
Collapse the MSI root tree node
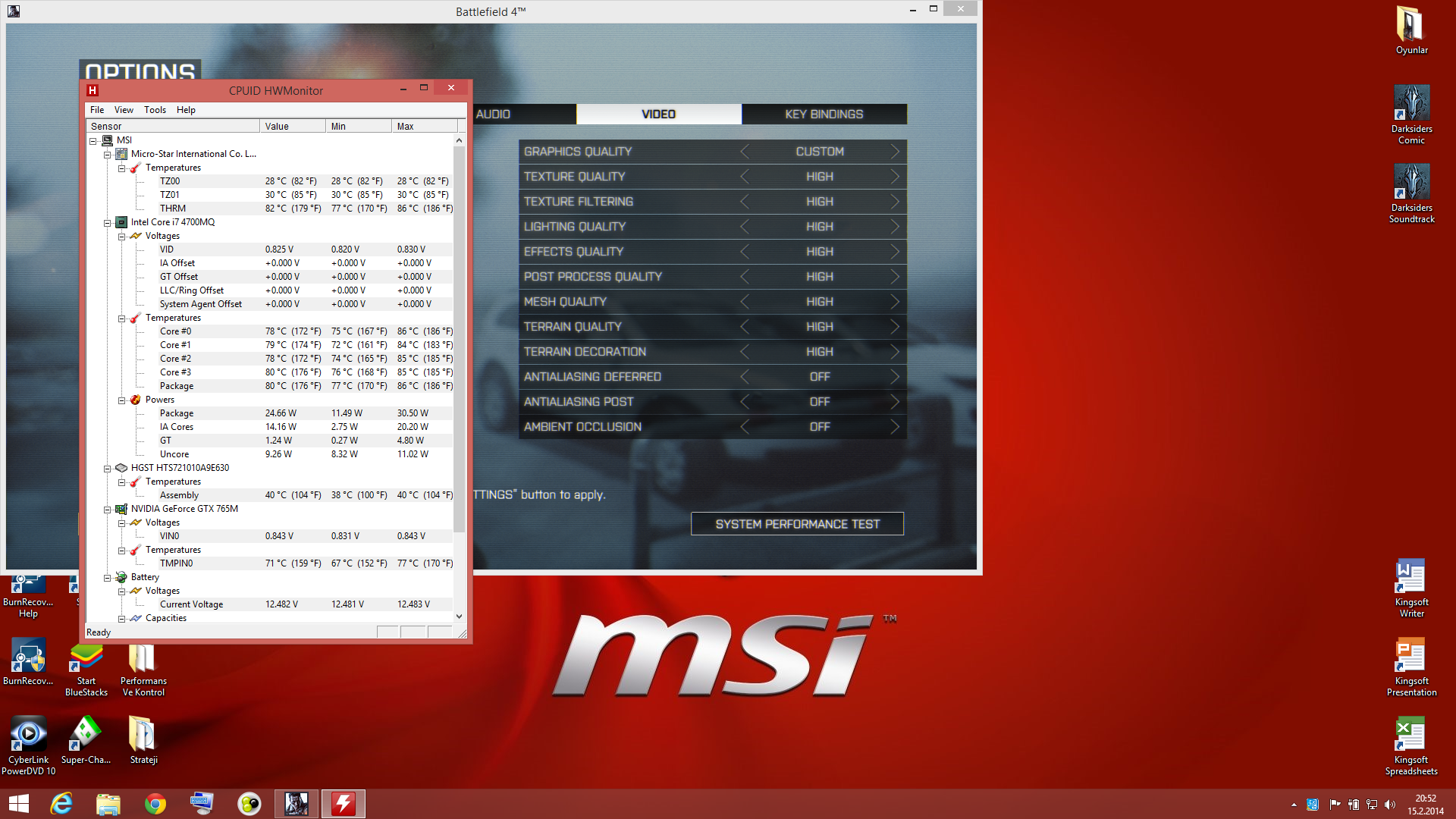click(93, 140)
